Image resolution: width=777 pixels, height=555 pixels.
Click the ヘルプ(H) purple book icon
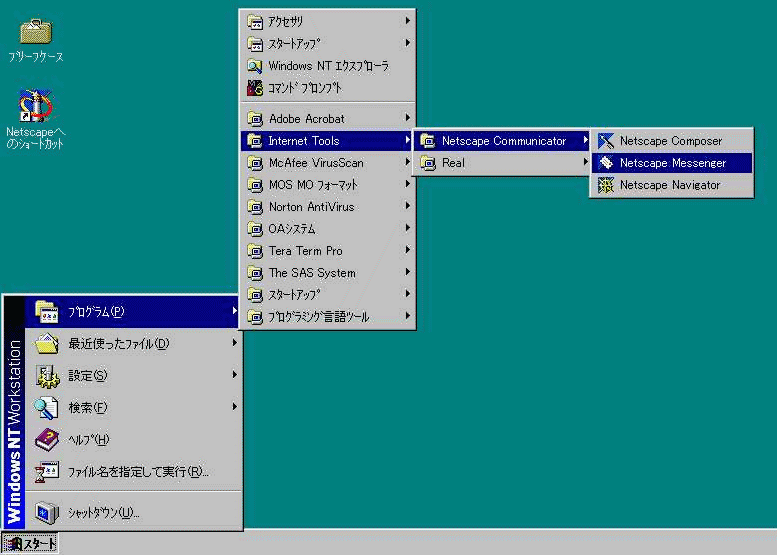(x=47, y=440)
